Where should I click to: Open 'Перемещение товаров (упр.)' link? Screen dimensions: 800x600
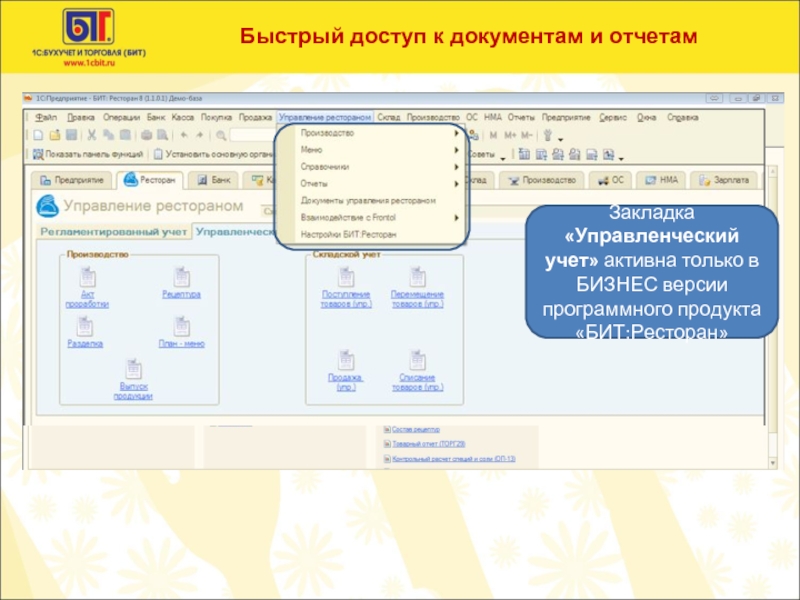click(417, 299)
